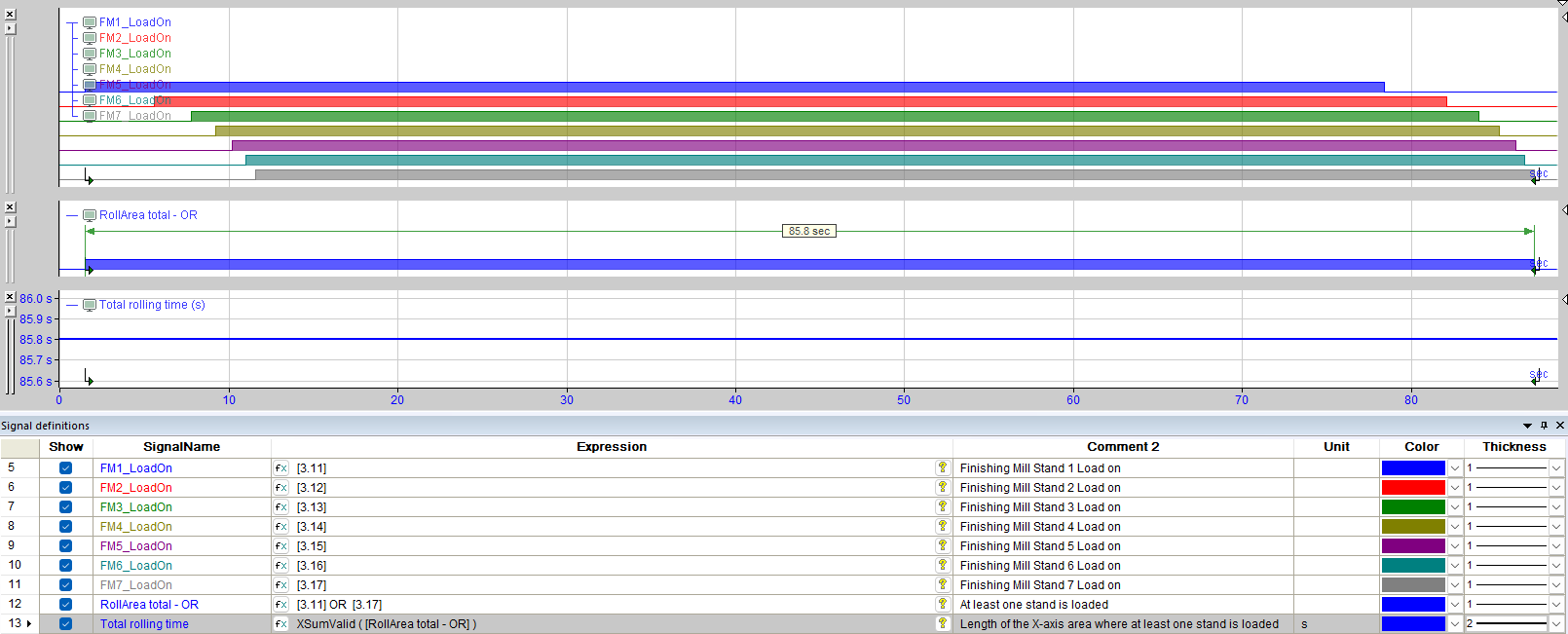Image resolution: width=1568 pixels, height=634 pixels.
Task: Open thickness dropdown for FM4_LoadOn
Action: pos(1556,527)
